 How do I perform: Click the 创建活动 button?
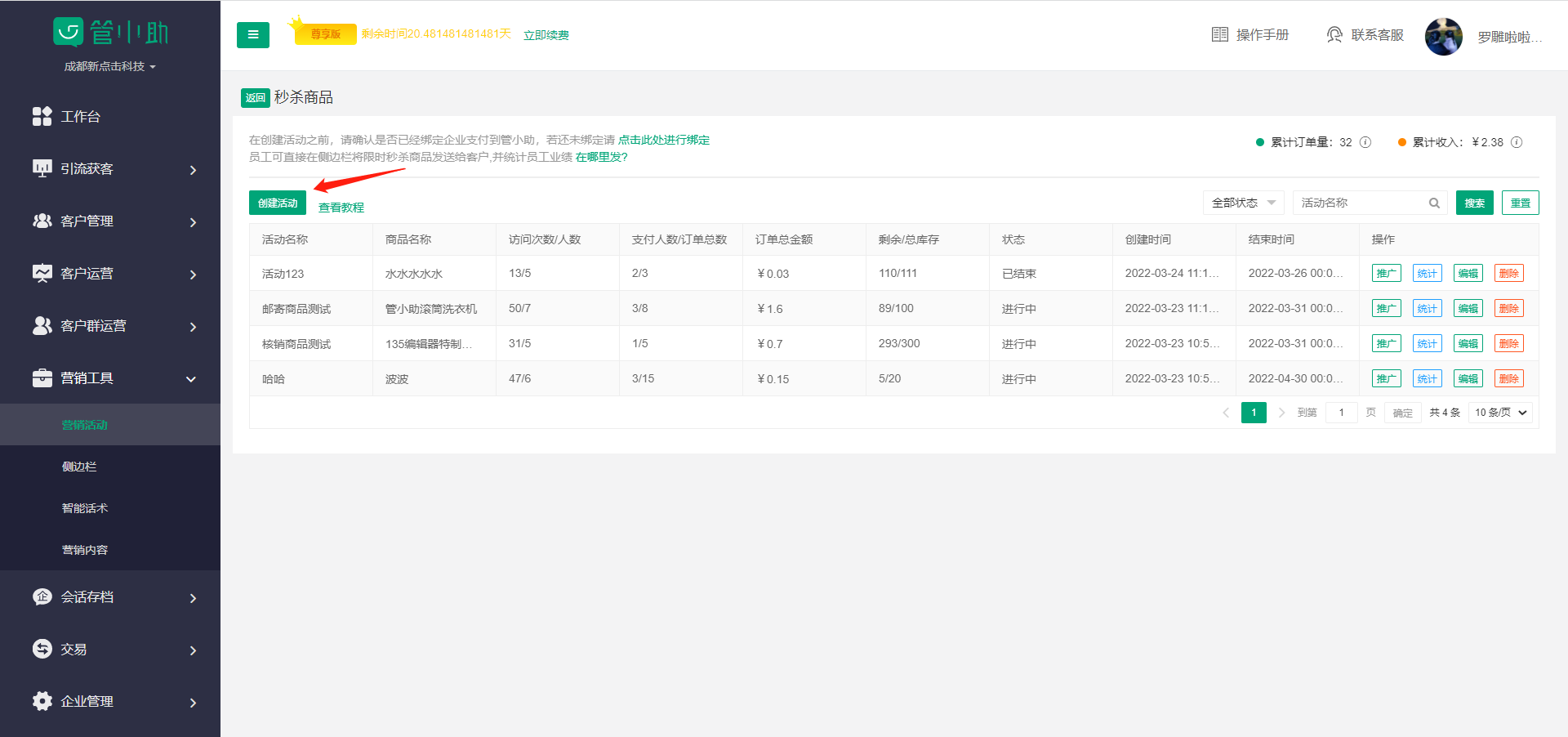click(278, 203)
